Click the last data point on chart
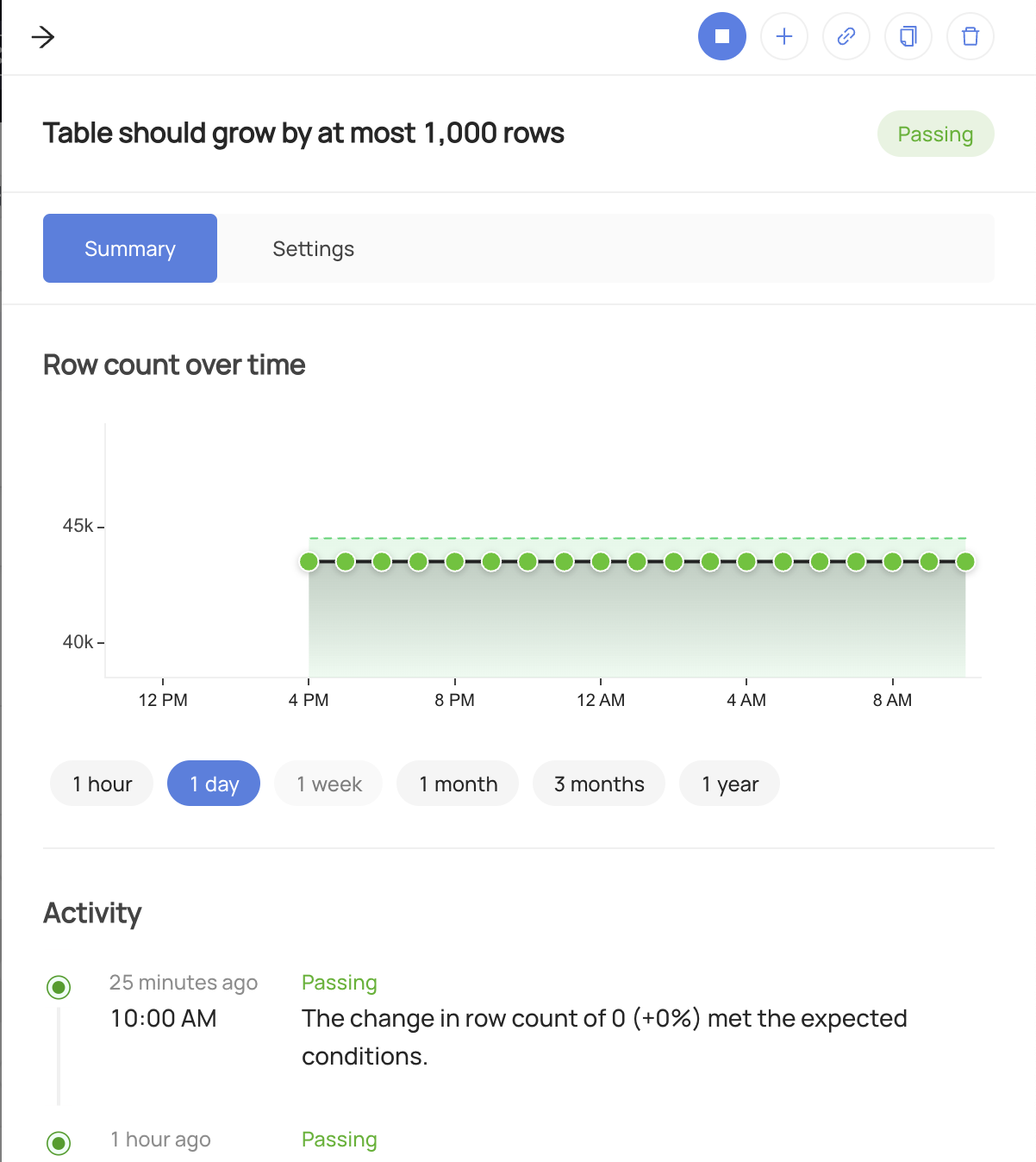Screen dimensions: 1036x1162 point(965,562)
